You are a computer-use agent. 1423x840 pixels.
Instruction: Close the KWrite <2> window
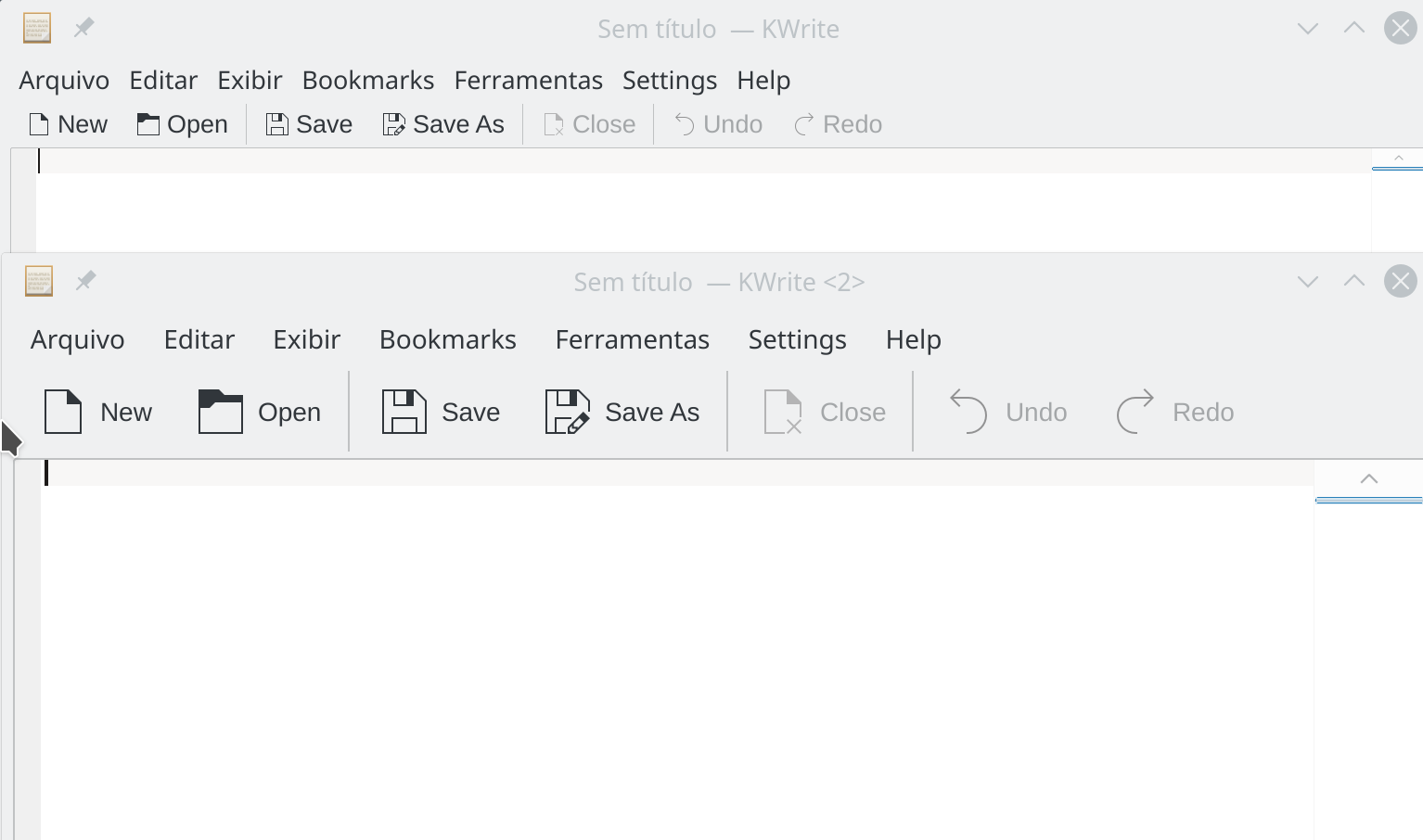pyautogui.click(x=1401, y=281)
